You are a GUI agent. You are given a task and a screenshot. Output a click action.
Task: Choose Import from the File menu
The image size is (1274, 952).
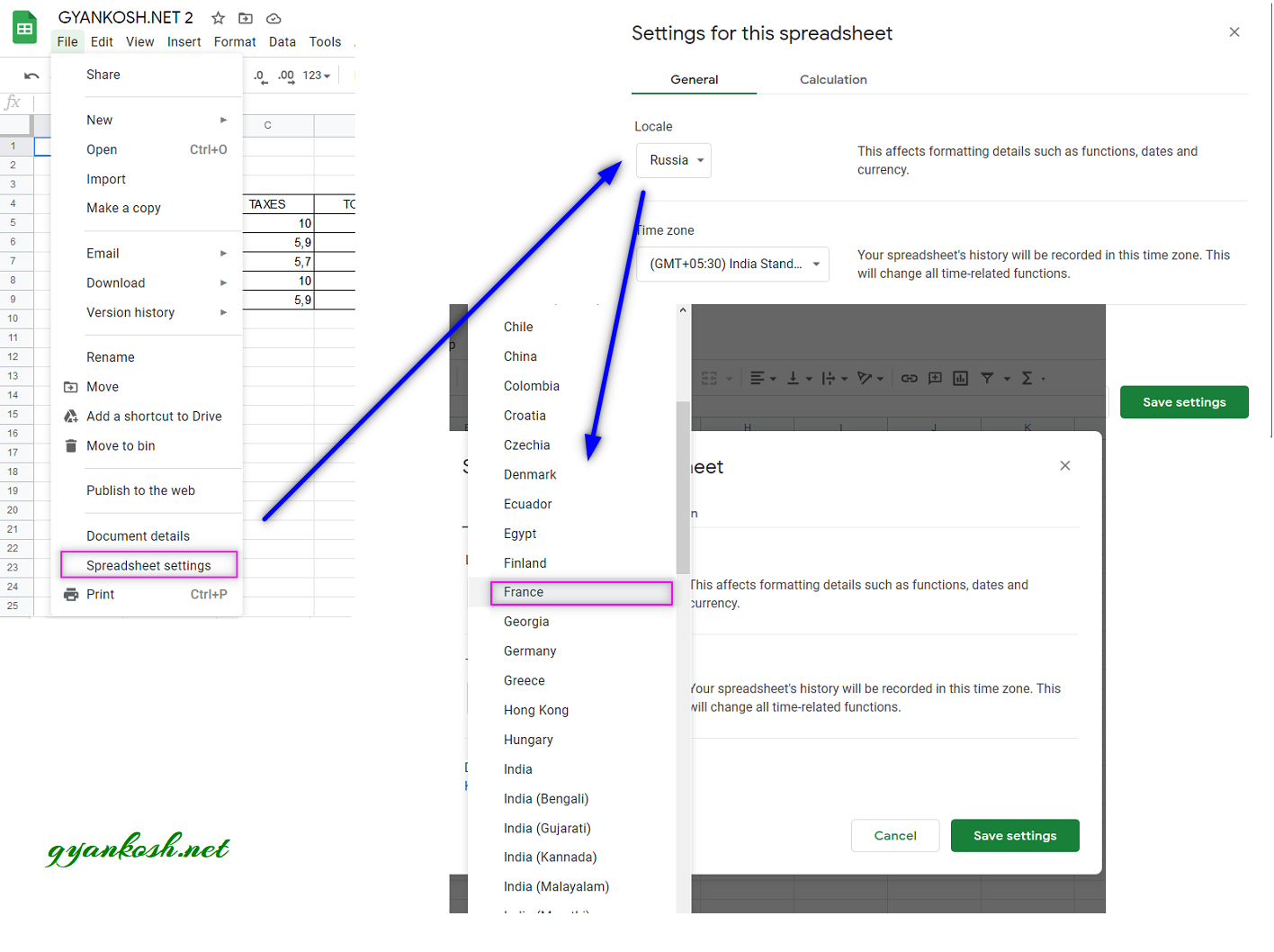(x=147, y=179)
